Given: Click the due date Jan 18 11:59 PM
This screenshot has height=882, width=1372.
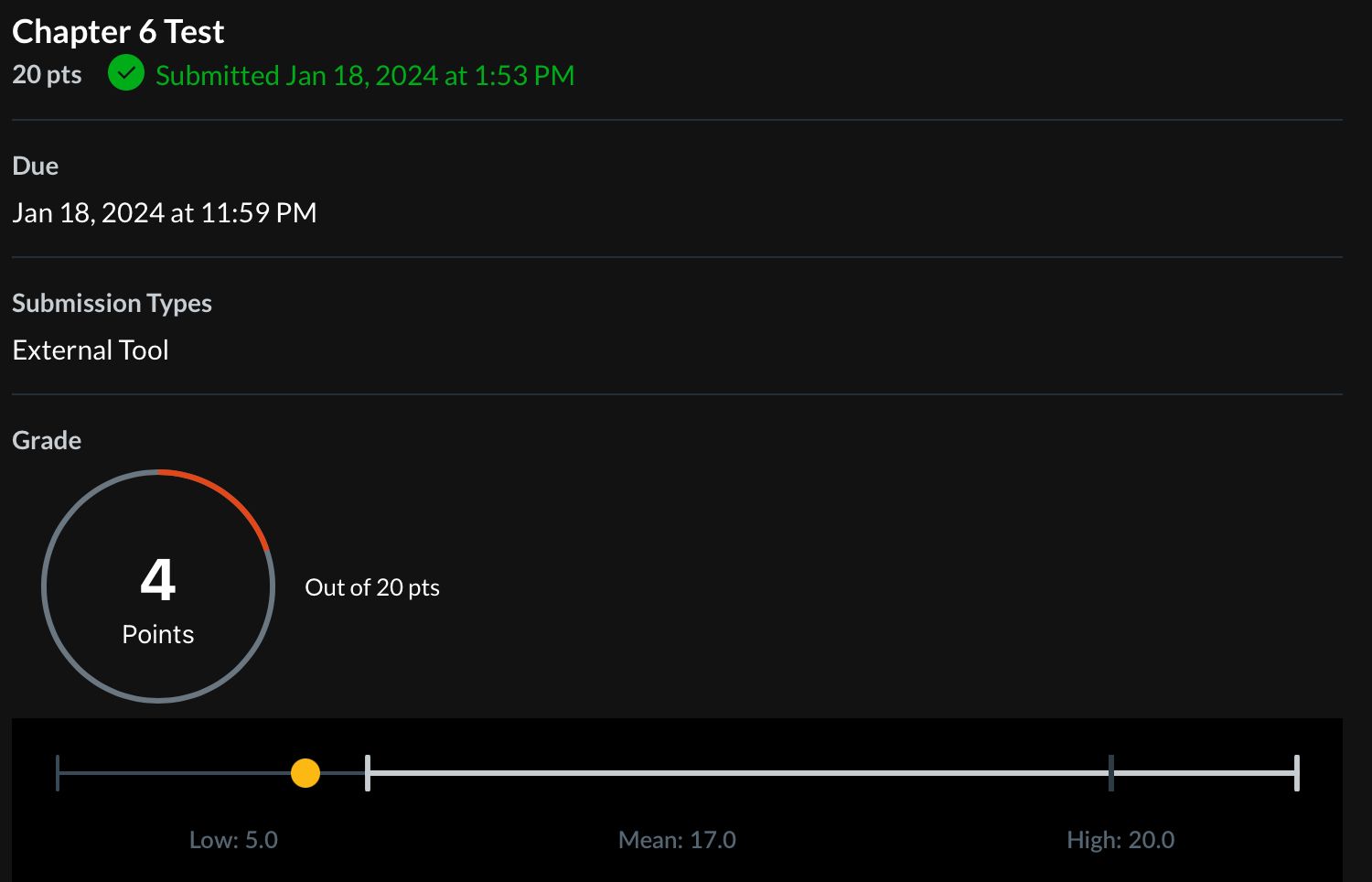Looking at the screenshot, I should point(165,212).
